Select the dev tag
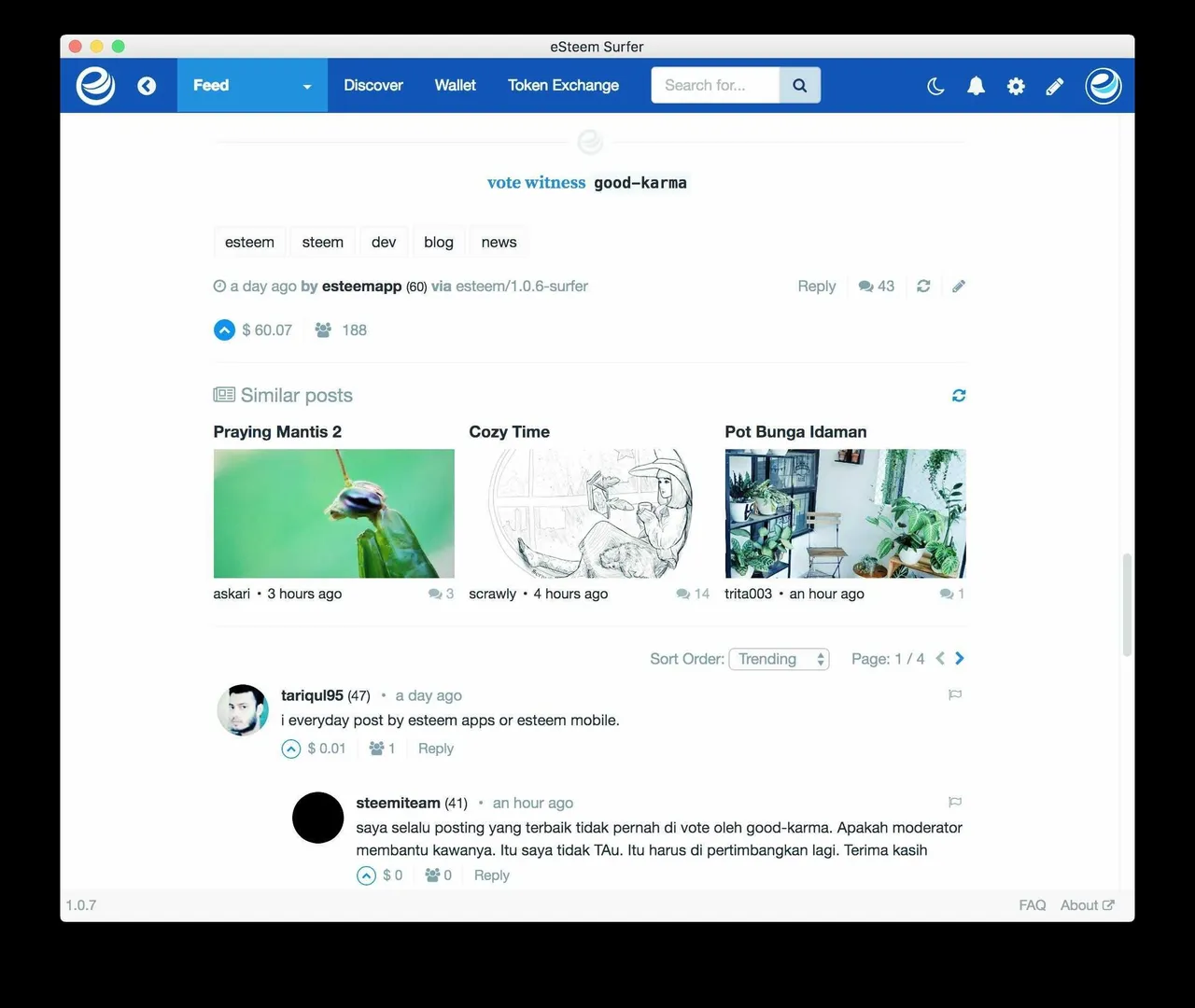The height and width of the screenshot is (1008, 1195). (x=384, y=242)
